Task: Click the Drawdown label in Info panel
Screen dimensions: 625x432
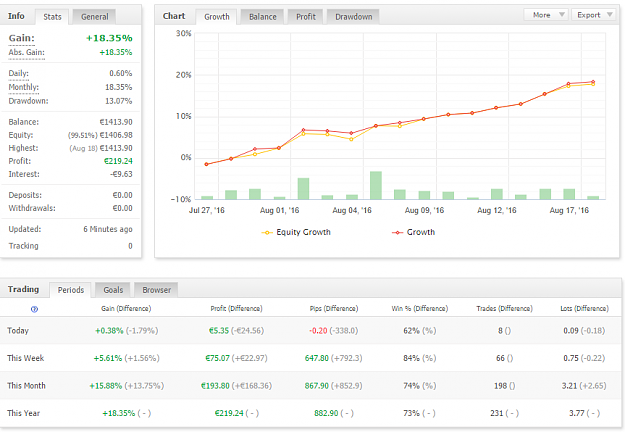Action: click(28, 101)
